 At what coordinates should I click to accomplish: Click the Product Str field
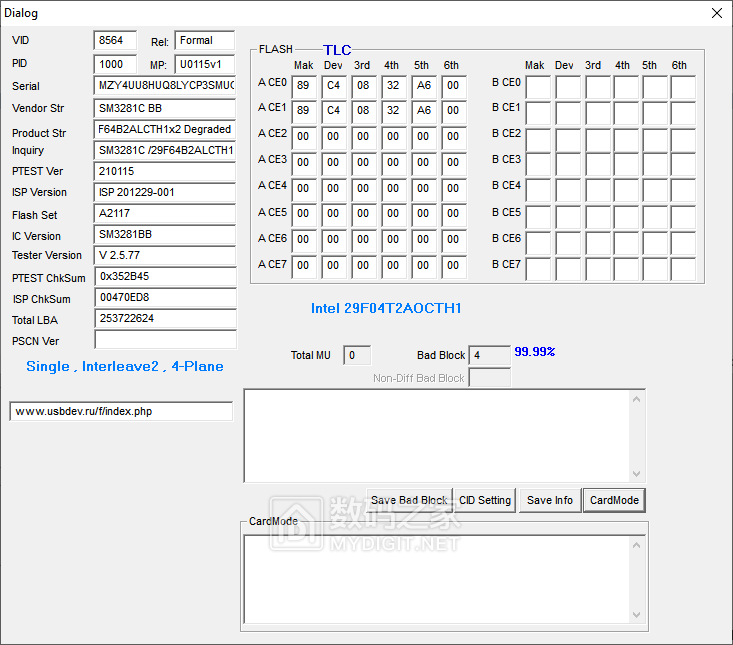[x=165, y=129]
